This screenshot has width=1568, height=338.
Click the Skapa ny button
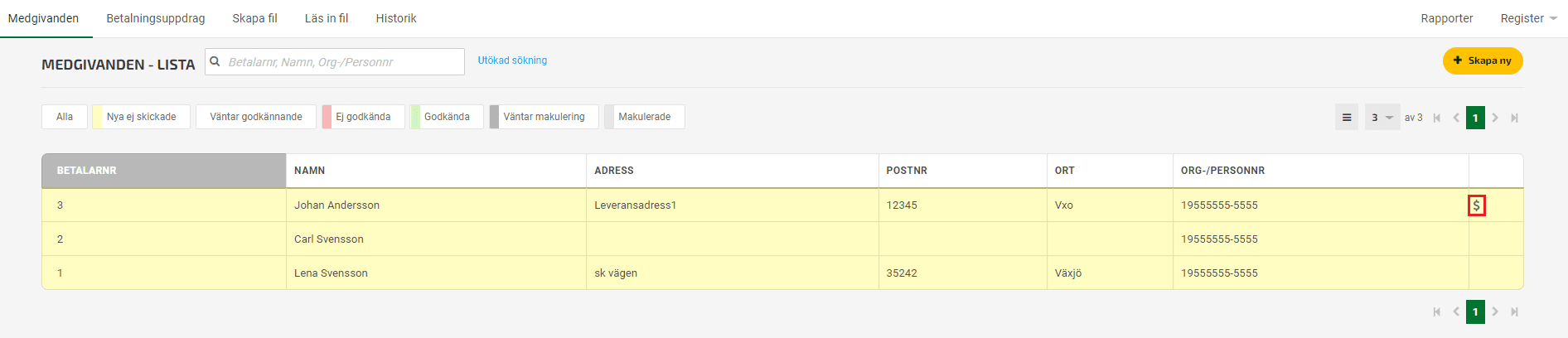click(x=1483, y=60)
